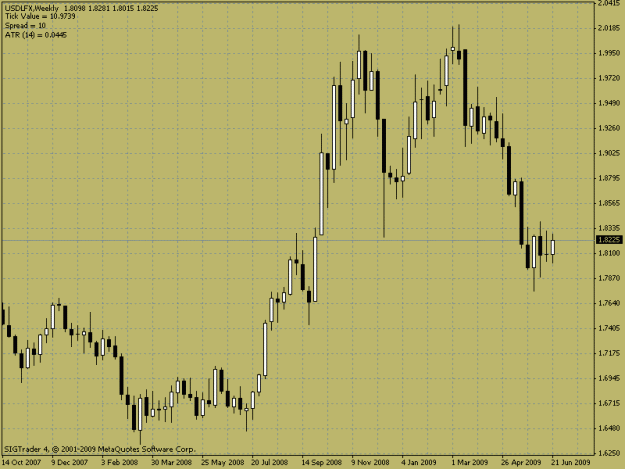
Task: Click the 1.7175 price axis label
Action: point(609,353)
